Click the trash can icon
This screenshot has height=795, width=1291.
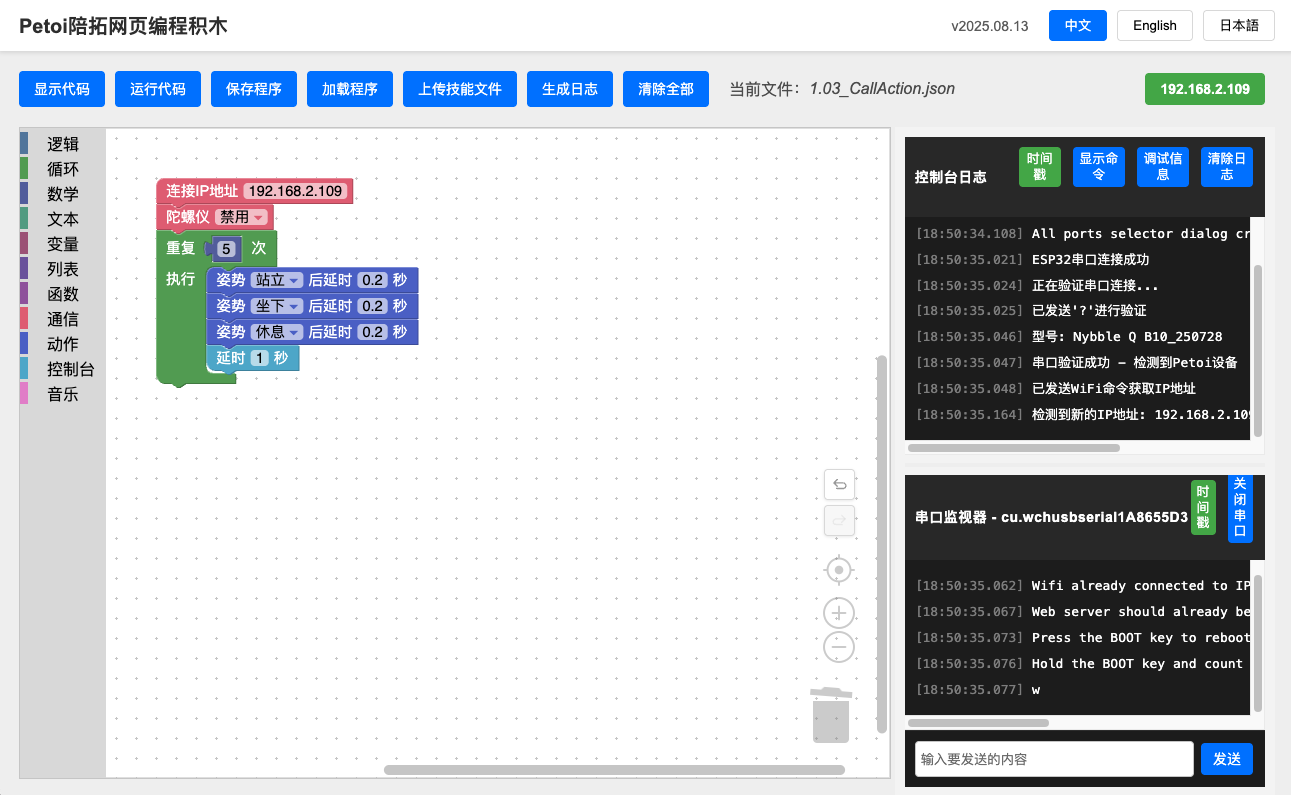click(x=829, y=716)
